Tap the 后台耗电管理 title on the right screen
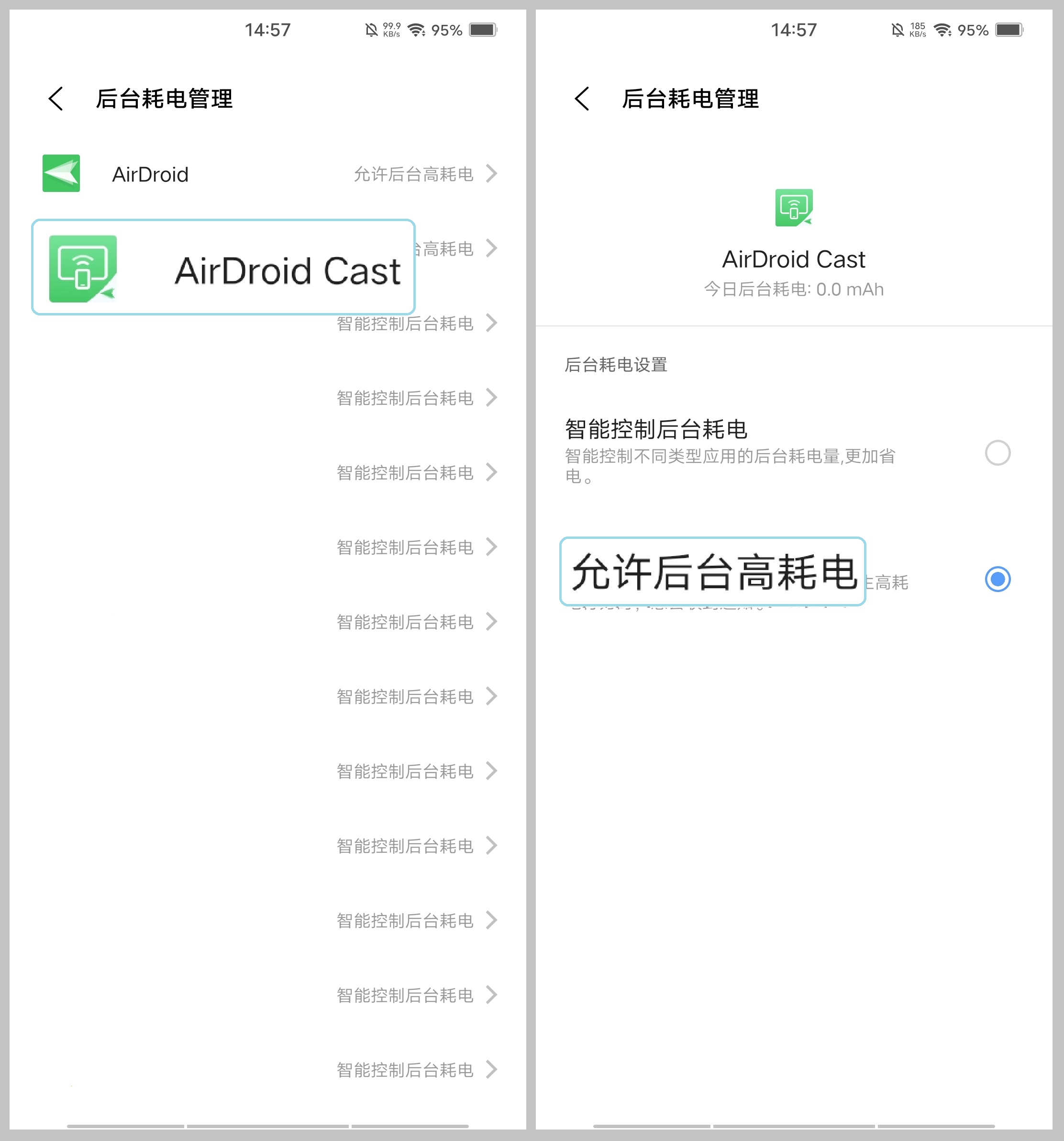1064x1141 pixels. [691, 99]
